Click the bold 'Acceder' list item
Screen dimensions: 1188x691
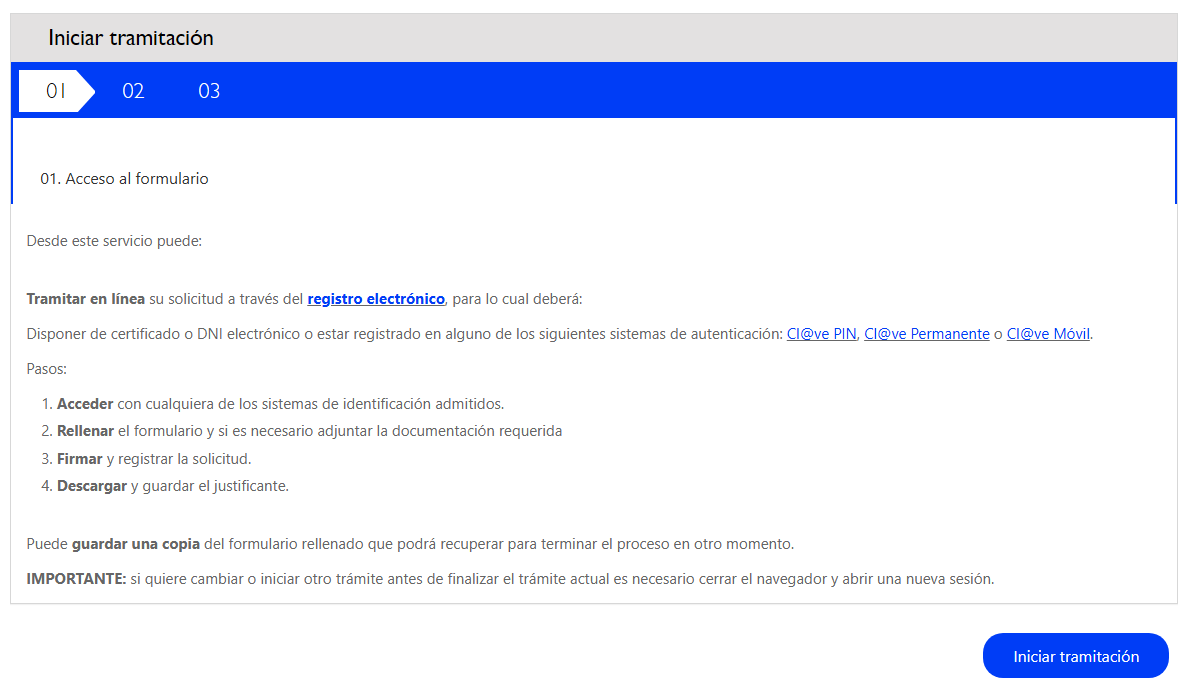click(x=85, y=404)
